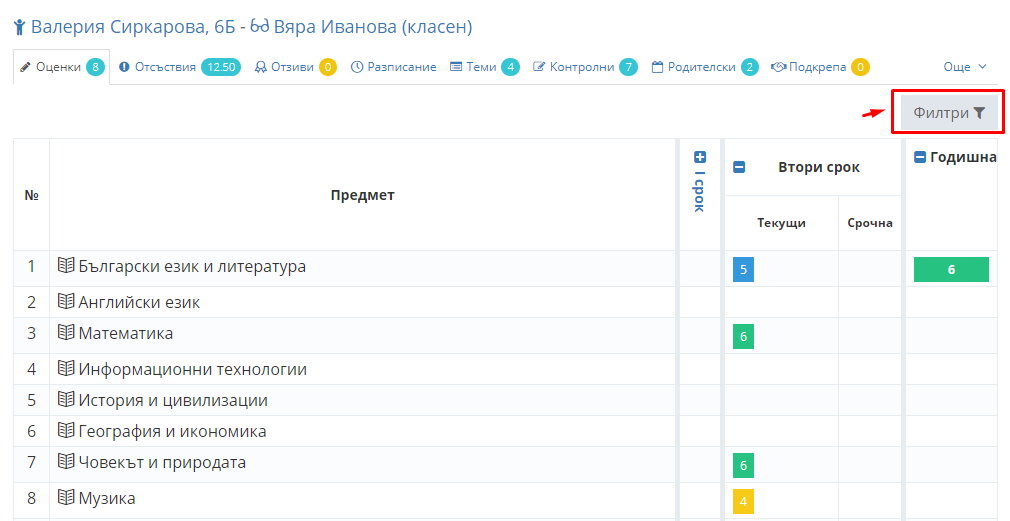This screenshot has height=521, width=1010.
Task: Open the Разписание tab
Action: pos(394,67)
